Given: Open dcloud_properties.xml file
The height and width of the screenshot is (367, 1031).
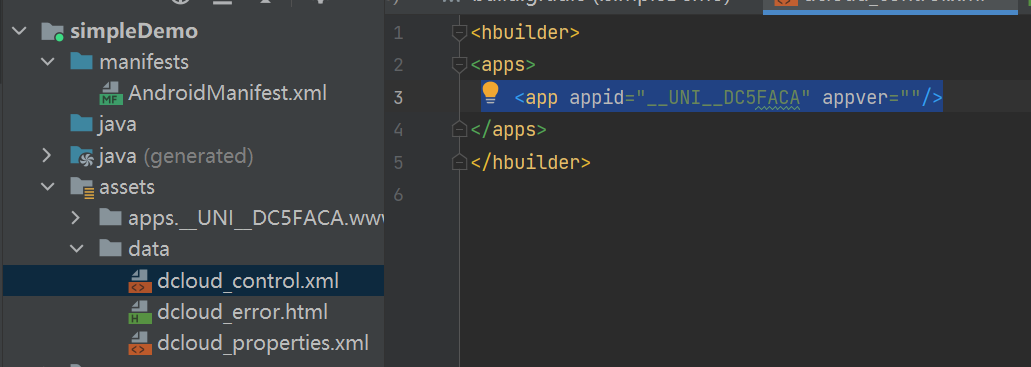Looking at the screenshot, I should click(262, 343).
